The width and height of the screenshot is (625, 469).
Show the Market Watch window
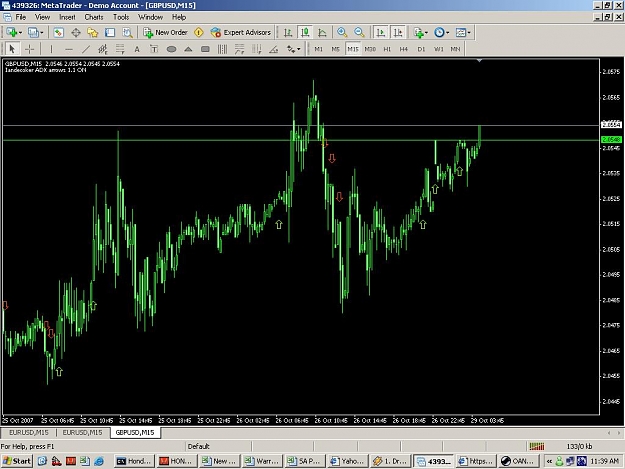[x=59, y=32]
